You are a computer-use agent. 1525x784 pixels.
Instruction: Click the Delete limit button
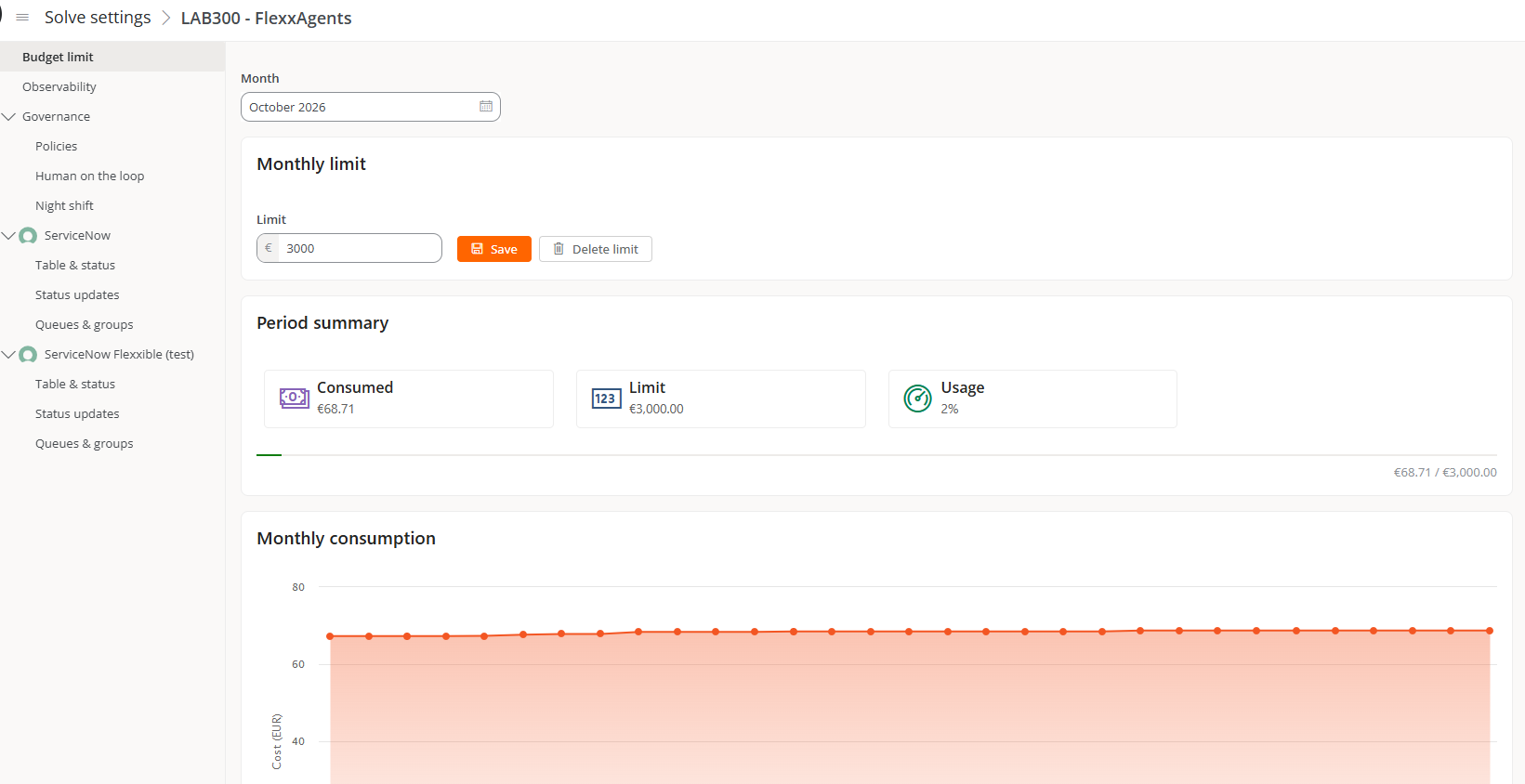[596, 249]
